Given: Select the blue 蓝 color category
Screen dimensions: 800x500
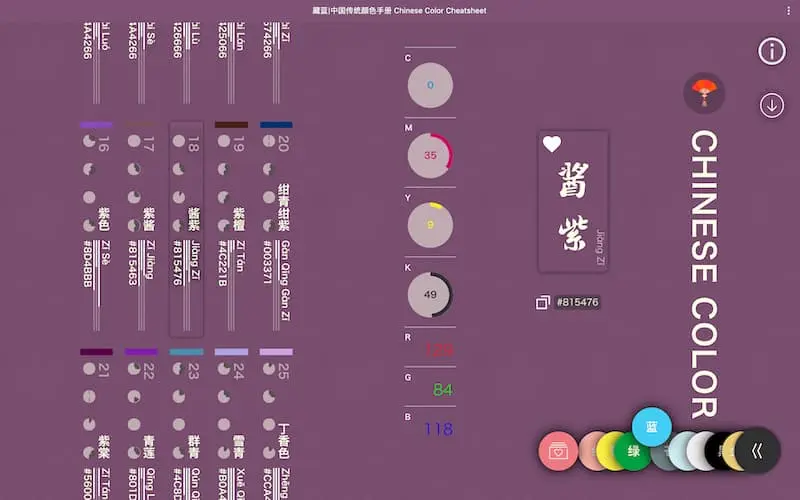Looking at the screenshot, I should (x=652, y=427).
